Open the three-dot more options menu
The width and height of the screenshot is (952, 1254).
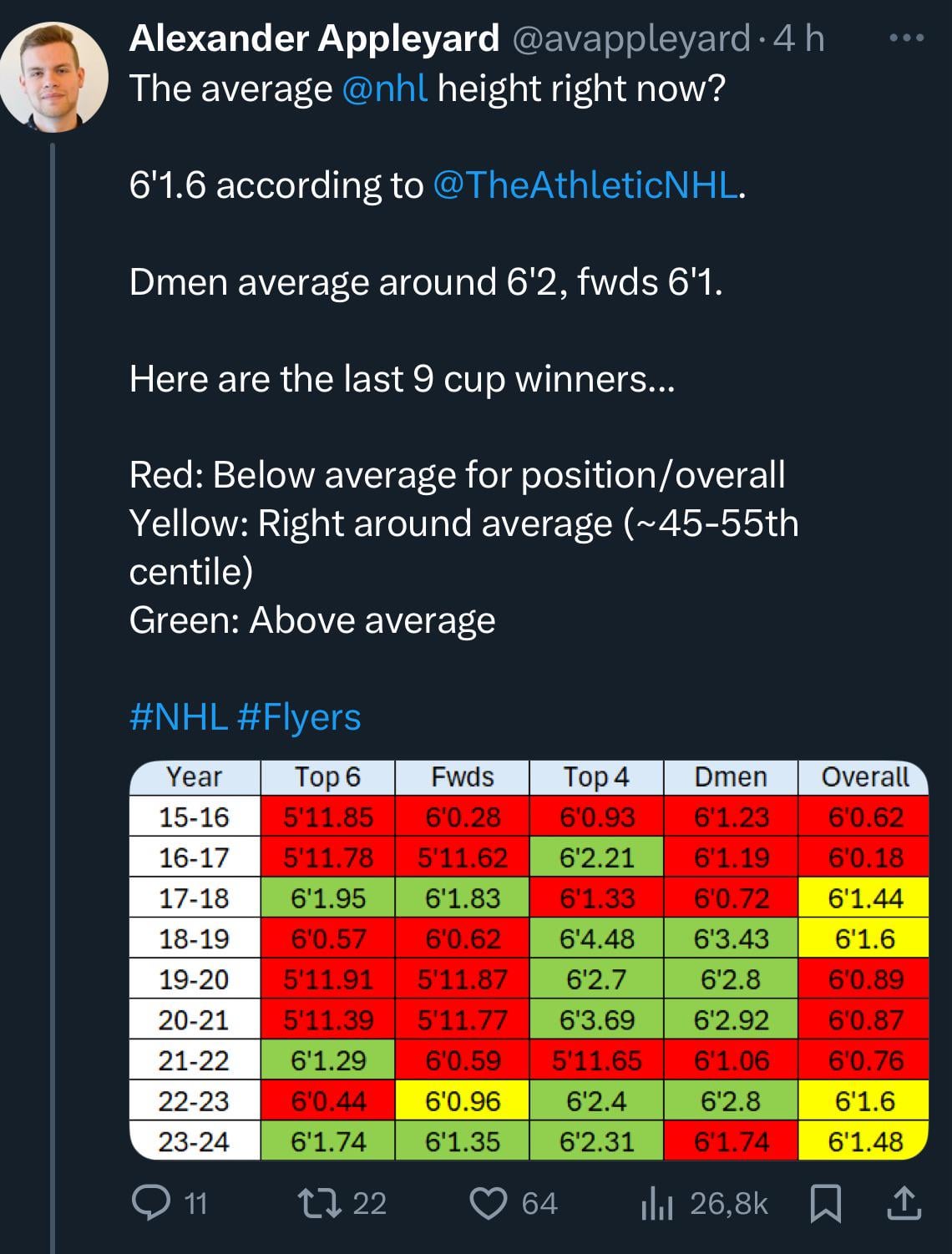tap(906, 38)
